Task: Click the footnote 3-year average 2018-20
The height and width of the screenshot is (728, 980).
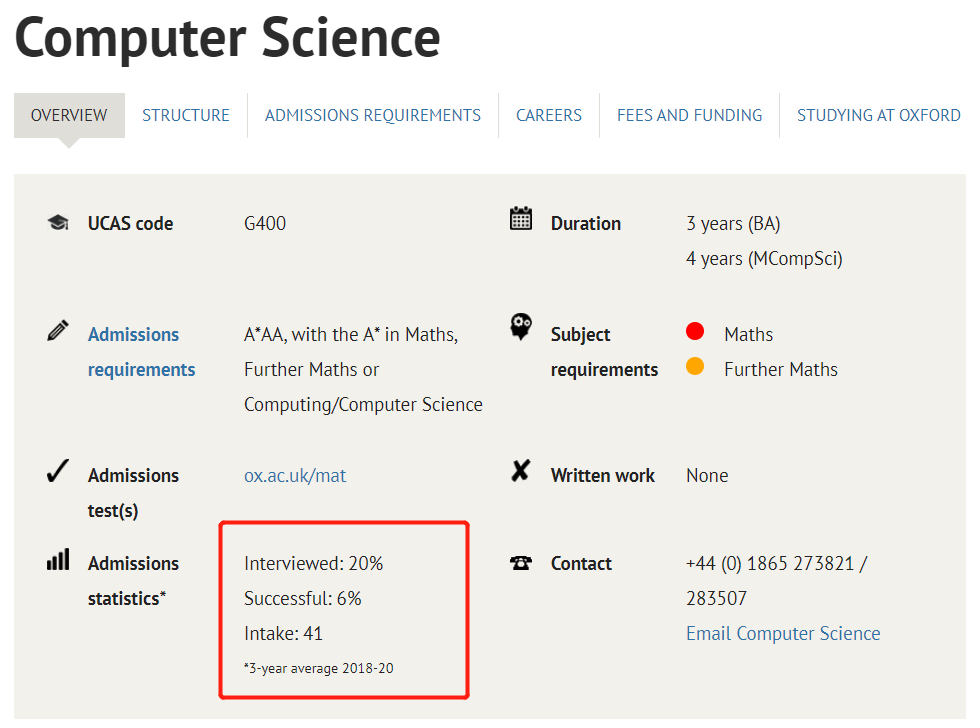Action: click(319, 668)
